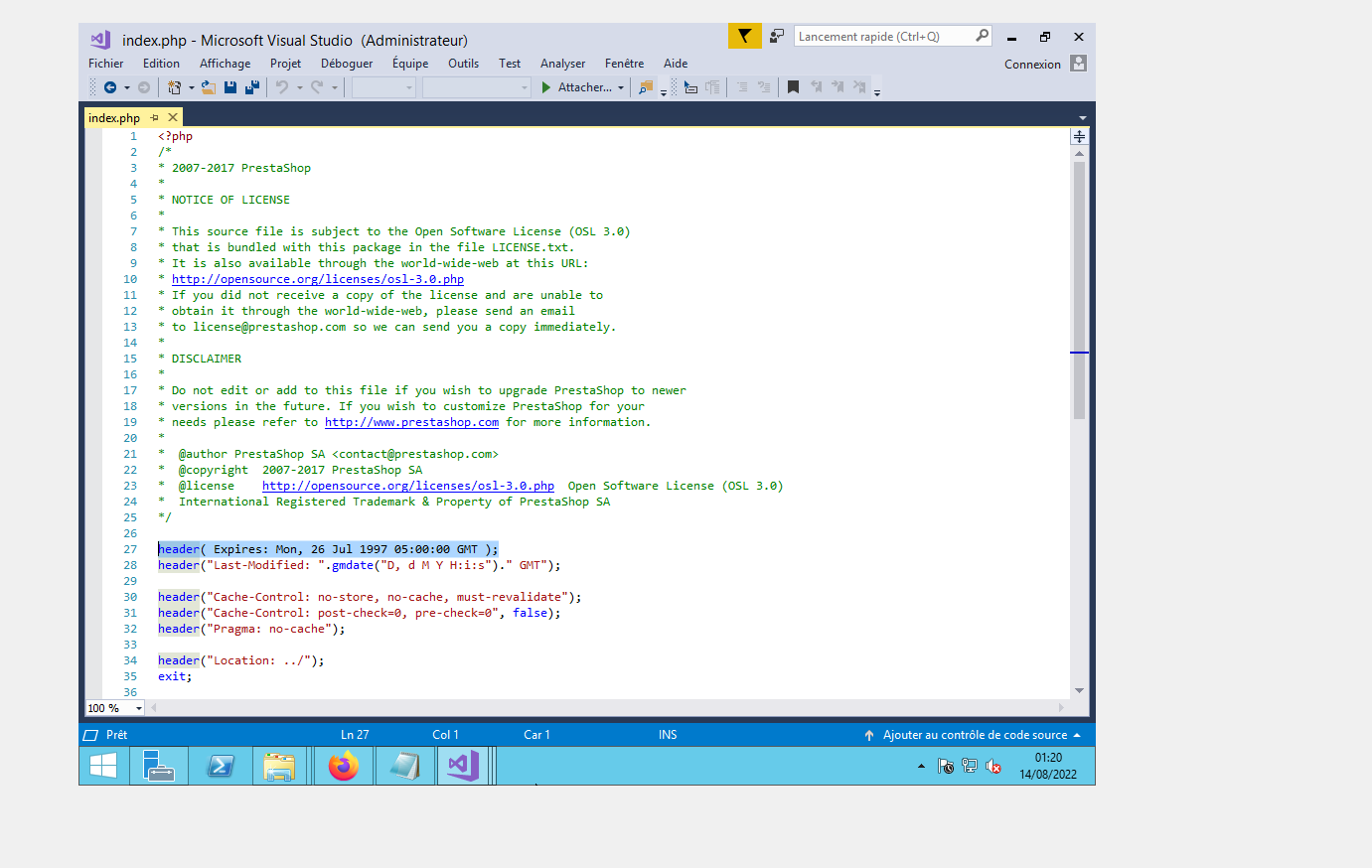The width and height of the screenshot is (1372, 868).
Task: Open the zoom level 100 % dropdown
Action: coord(139,708)
